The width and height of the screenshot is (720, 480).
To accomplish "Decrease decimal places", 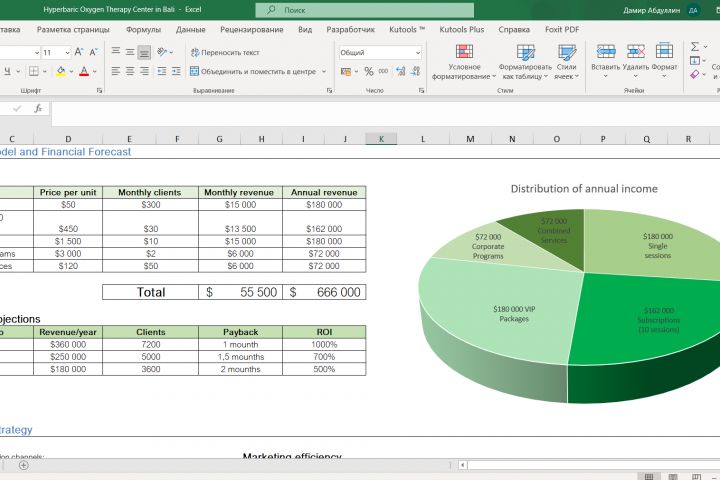I will 416,71.
